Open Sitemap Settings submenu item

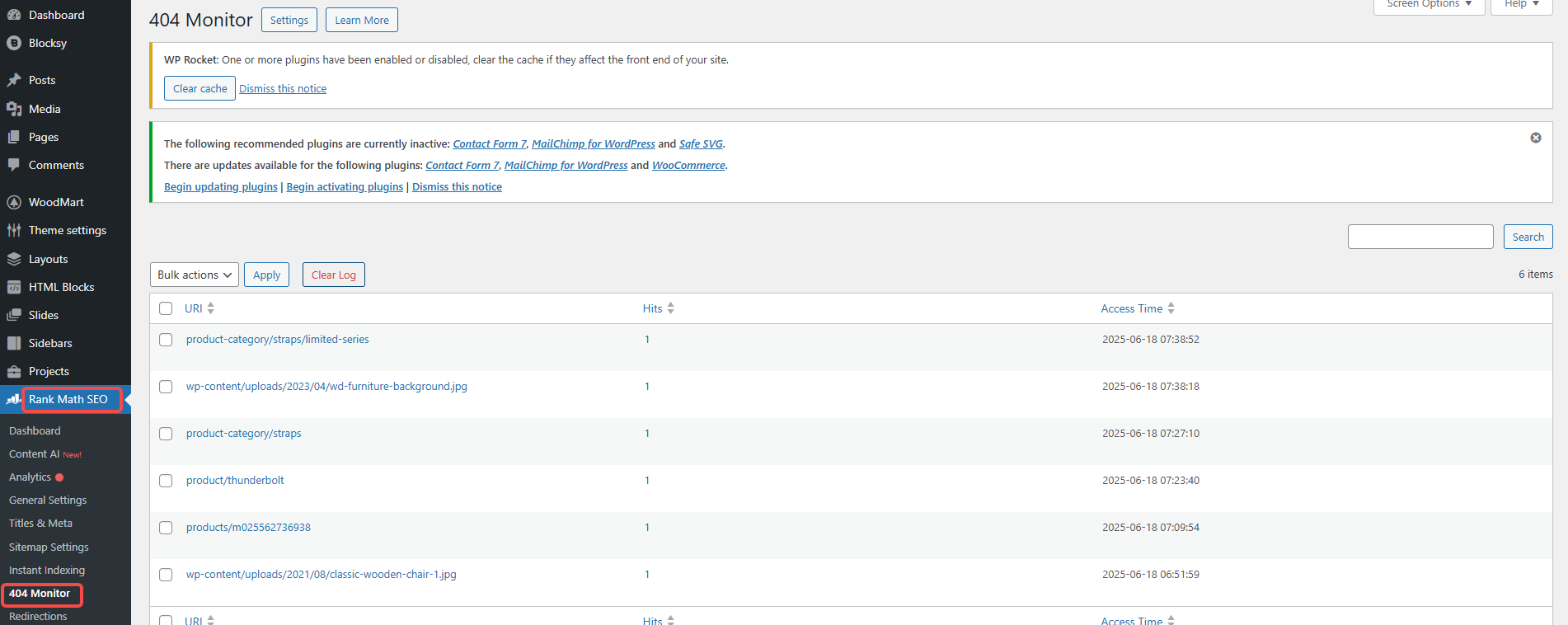(49, 547)
